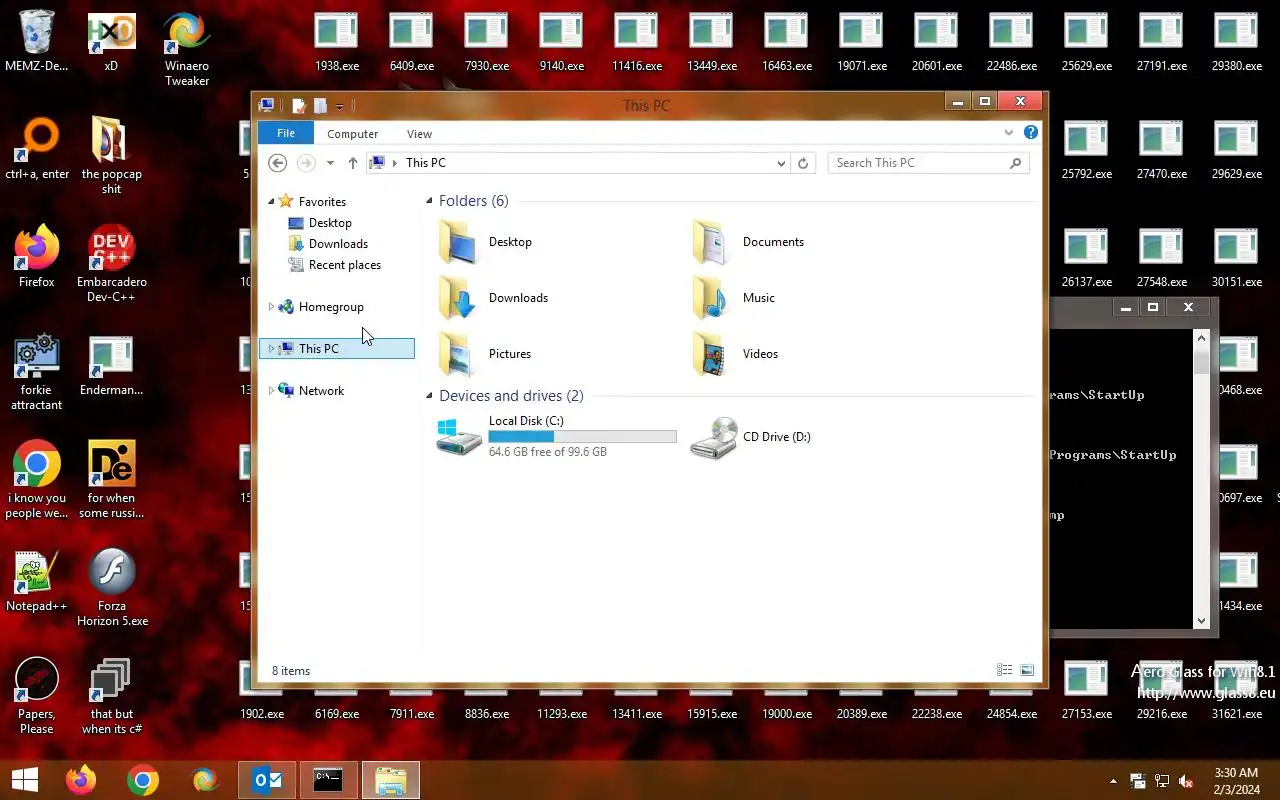Select the 29380.exe desktop file
The width and height of the screenshot is (1280, 800).
(1236, 42)
